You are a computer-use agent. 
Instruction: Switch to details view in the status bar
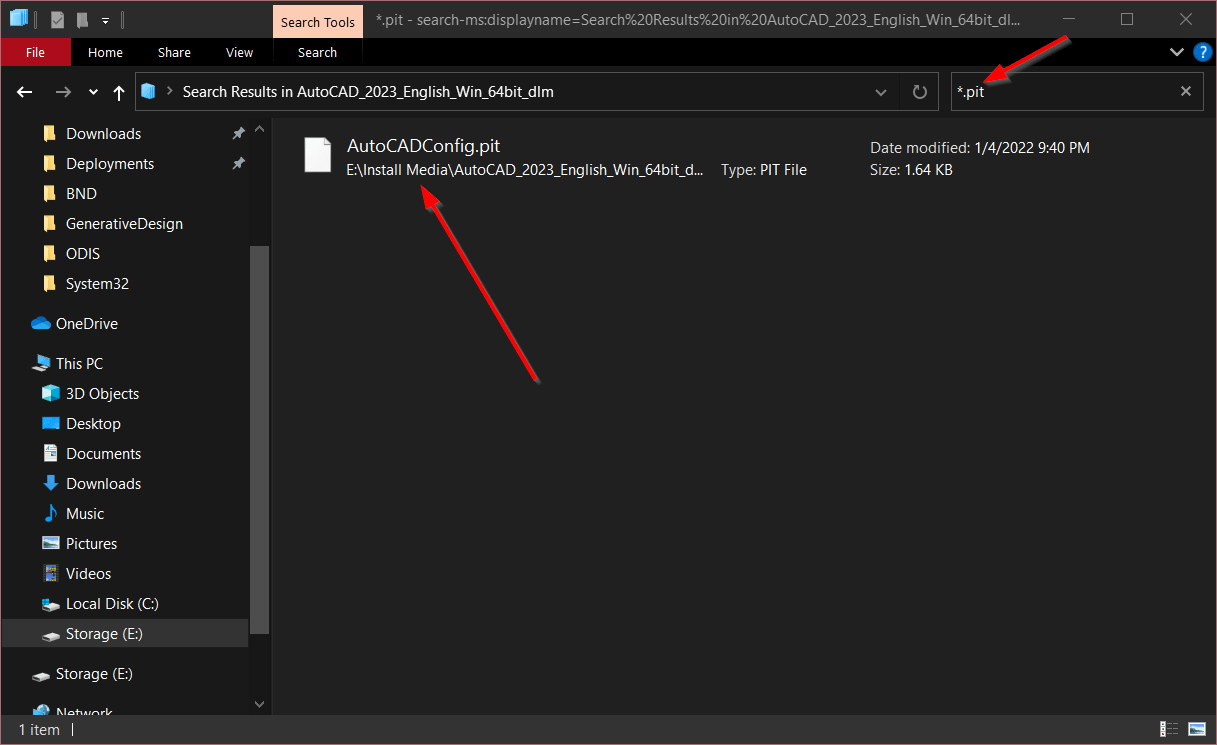(x=1168, y=729)
